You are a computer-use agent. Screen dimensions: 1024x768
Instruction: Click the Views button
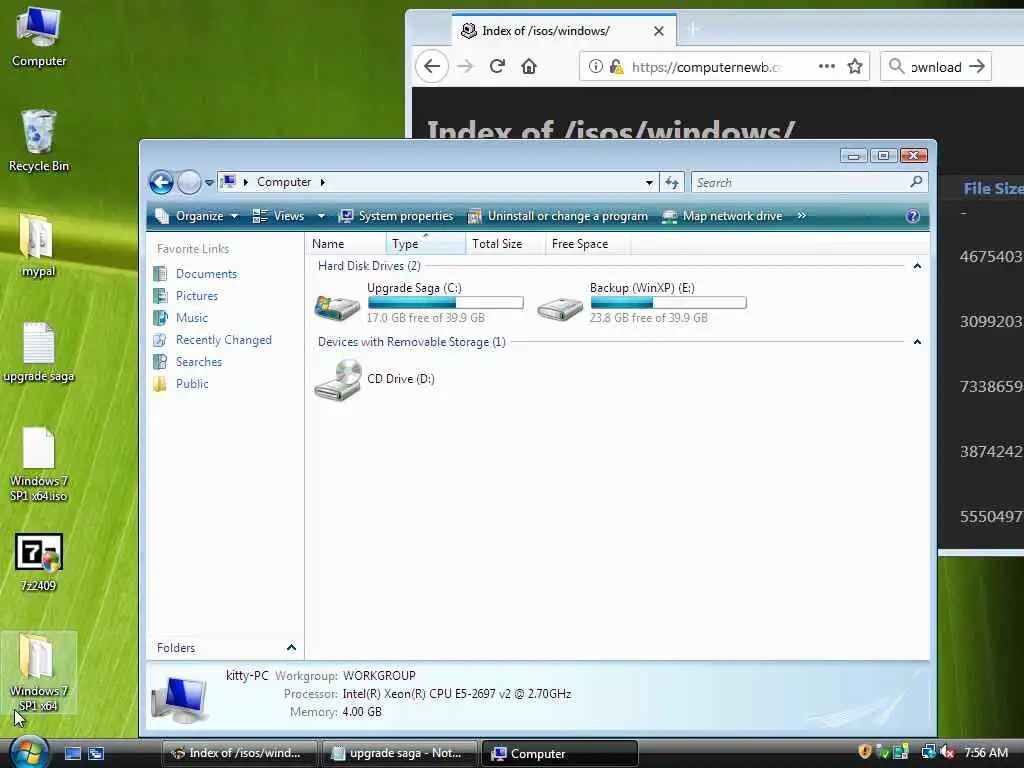click(x=279, y=216)
